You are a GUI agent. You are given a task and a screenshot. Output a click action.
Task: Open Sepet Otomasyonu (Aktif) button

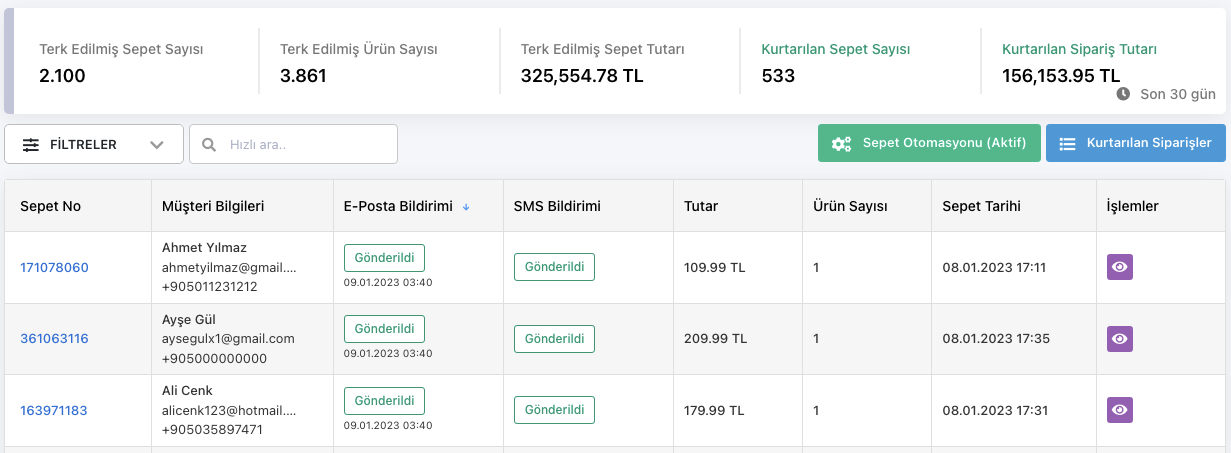click(x=929, y=143)
